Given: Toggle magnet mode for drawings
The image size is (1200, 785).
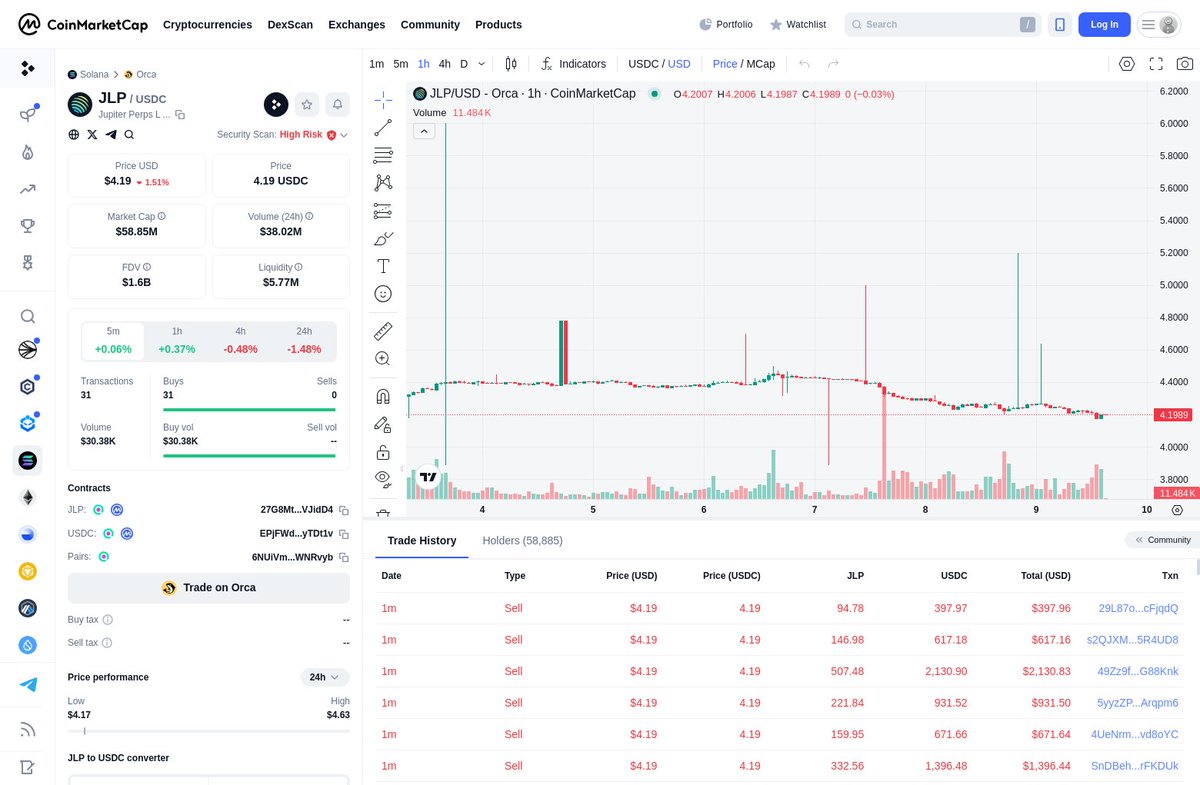Looking at the screenshot, I should [x=383, y=396].
